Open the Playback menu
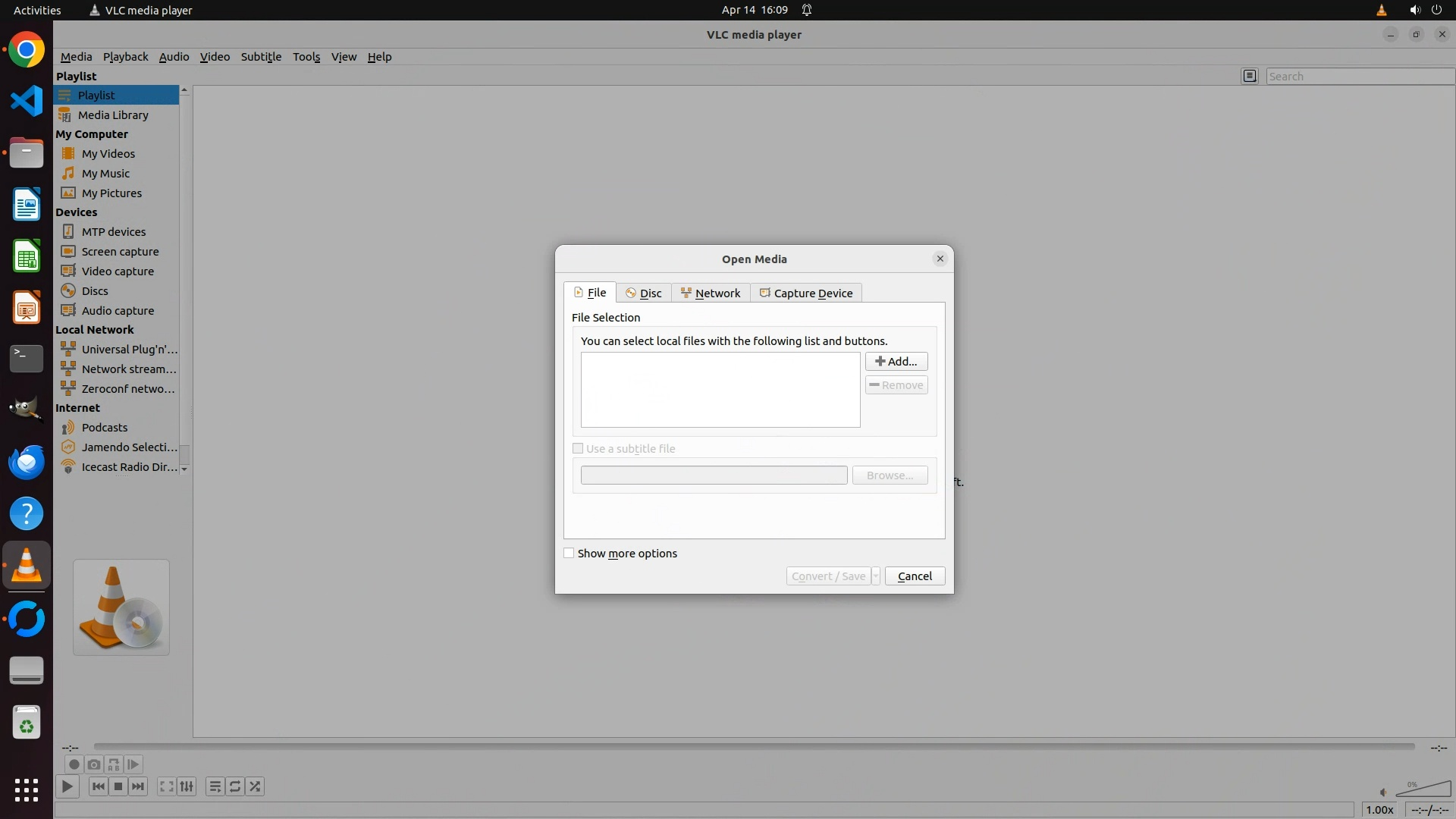 tap(125, 57)
